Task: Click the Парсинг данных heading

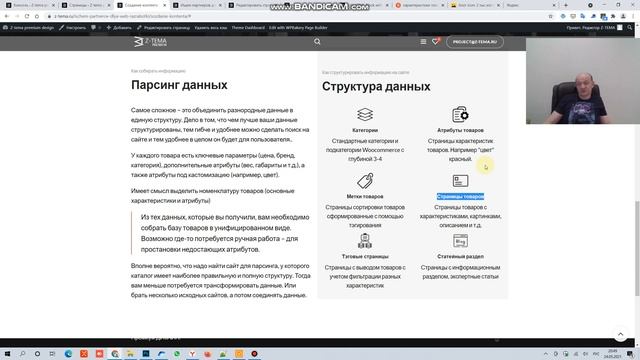Action: [179, 85]
